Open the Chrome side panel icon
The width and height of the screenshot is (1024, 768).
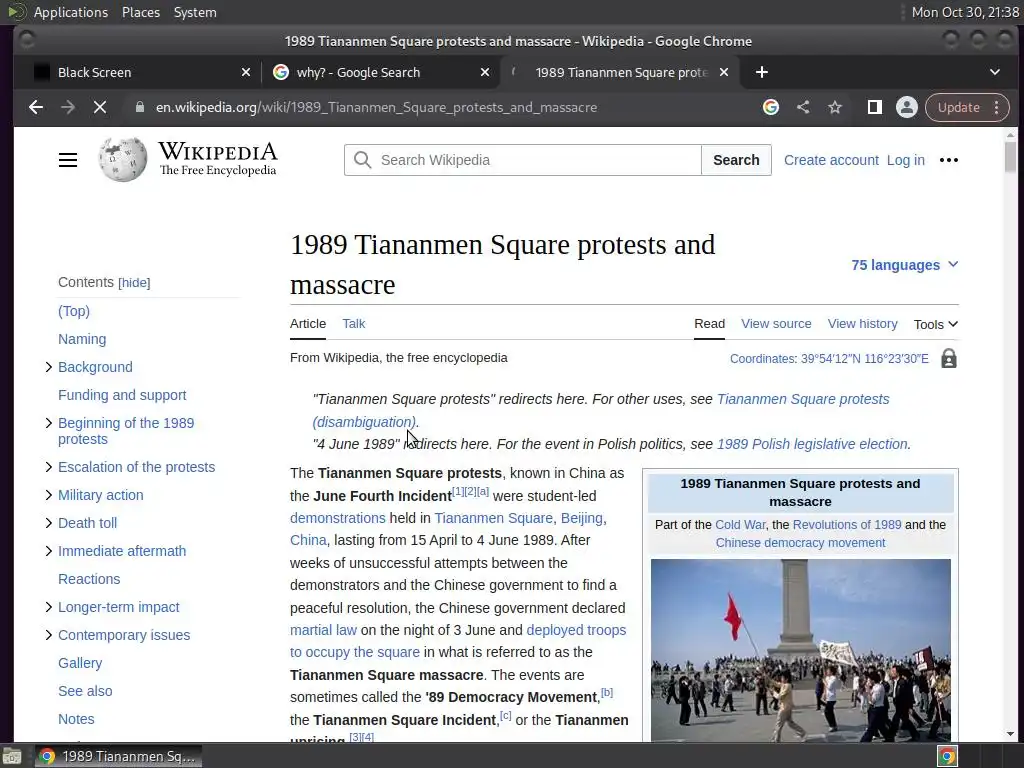pos(874,108)
